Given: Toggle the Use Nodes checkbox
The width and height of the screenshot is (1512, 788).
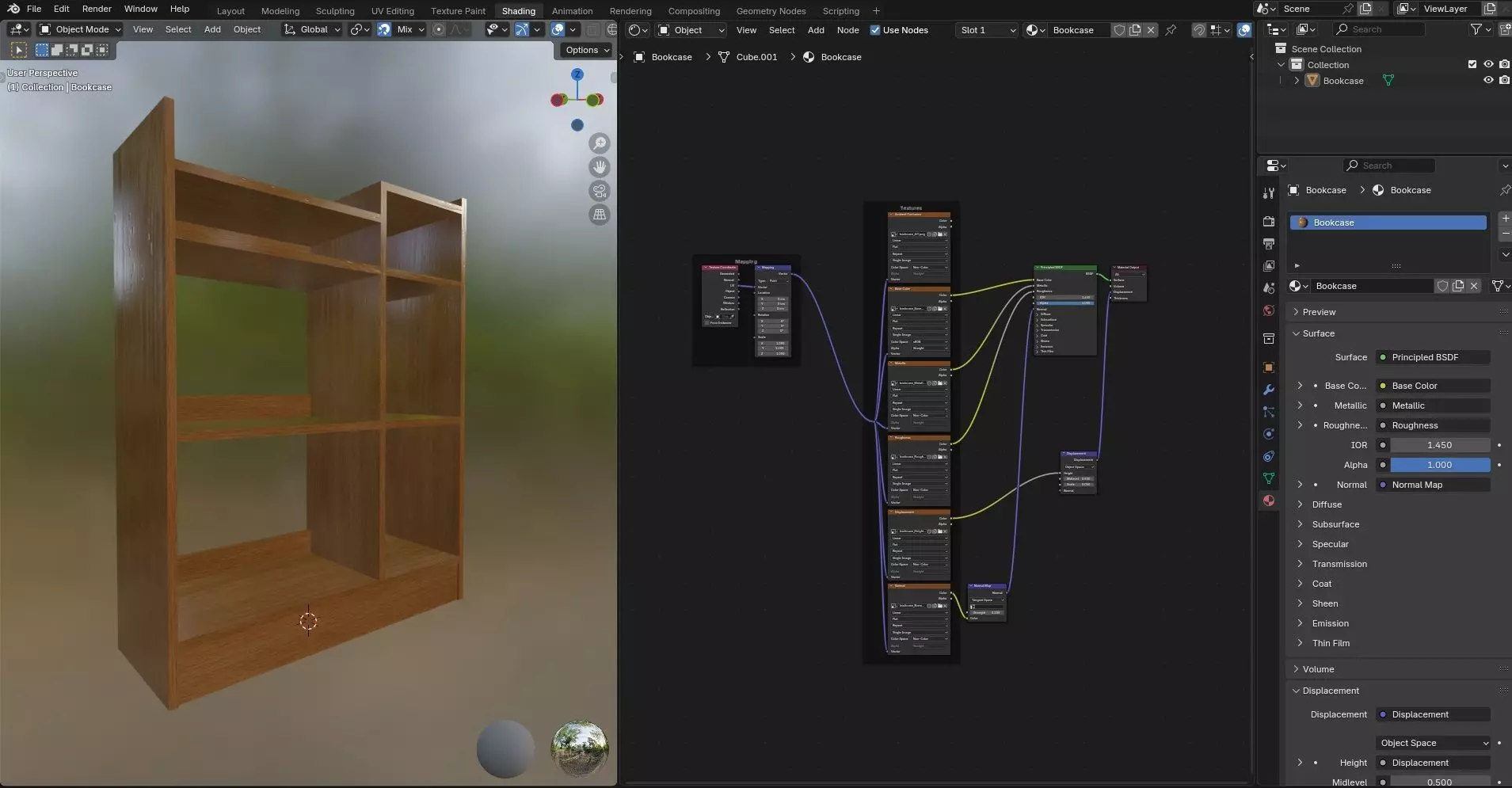Looking at the screenshot, I should [875, 30].
